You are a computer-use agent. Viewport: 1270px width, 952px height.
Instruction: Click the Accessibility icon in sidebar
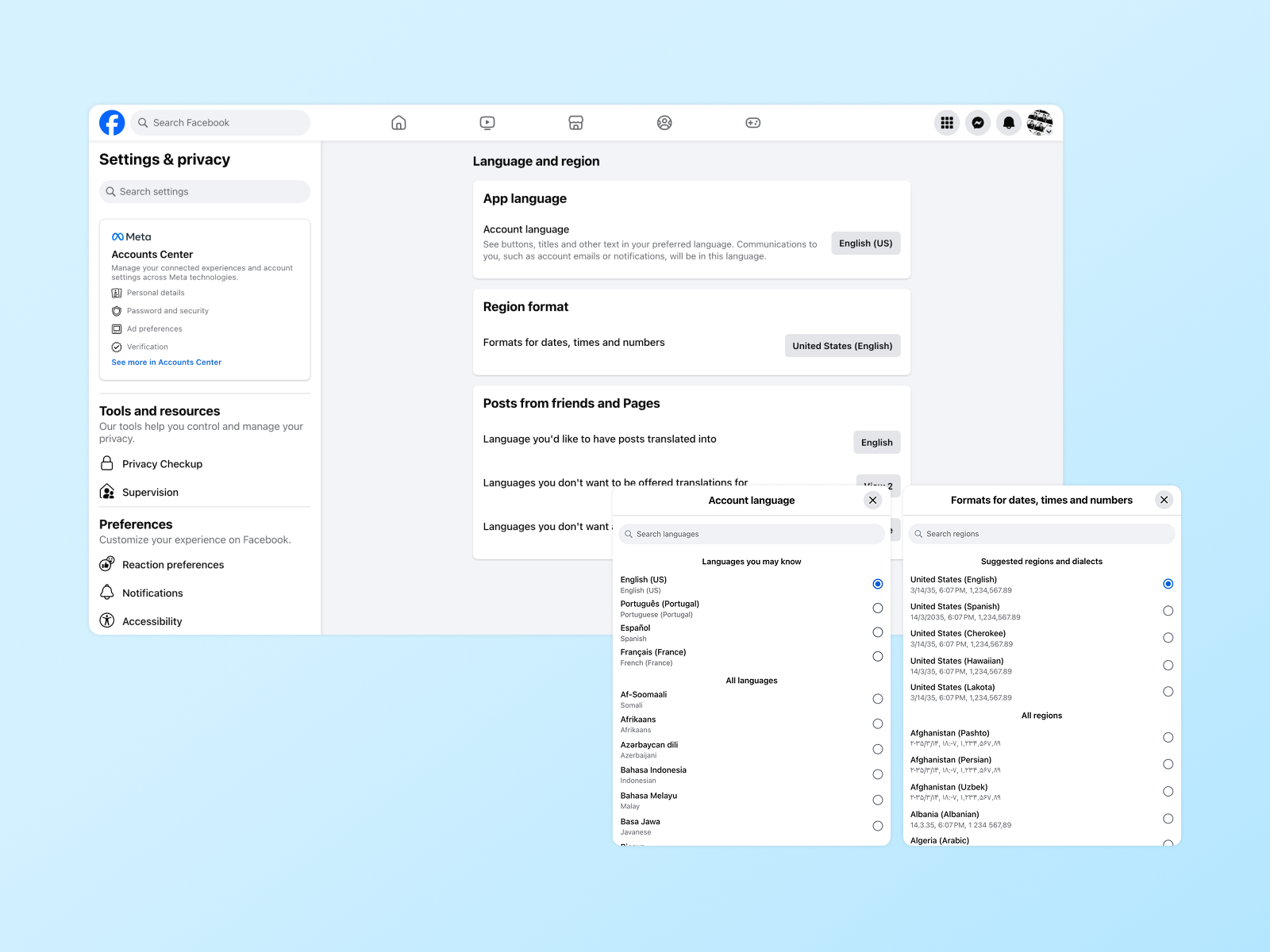(x=107, y=621)
